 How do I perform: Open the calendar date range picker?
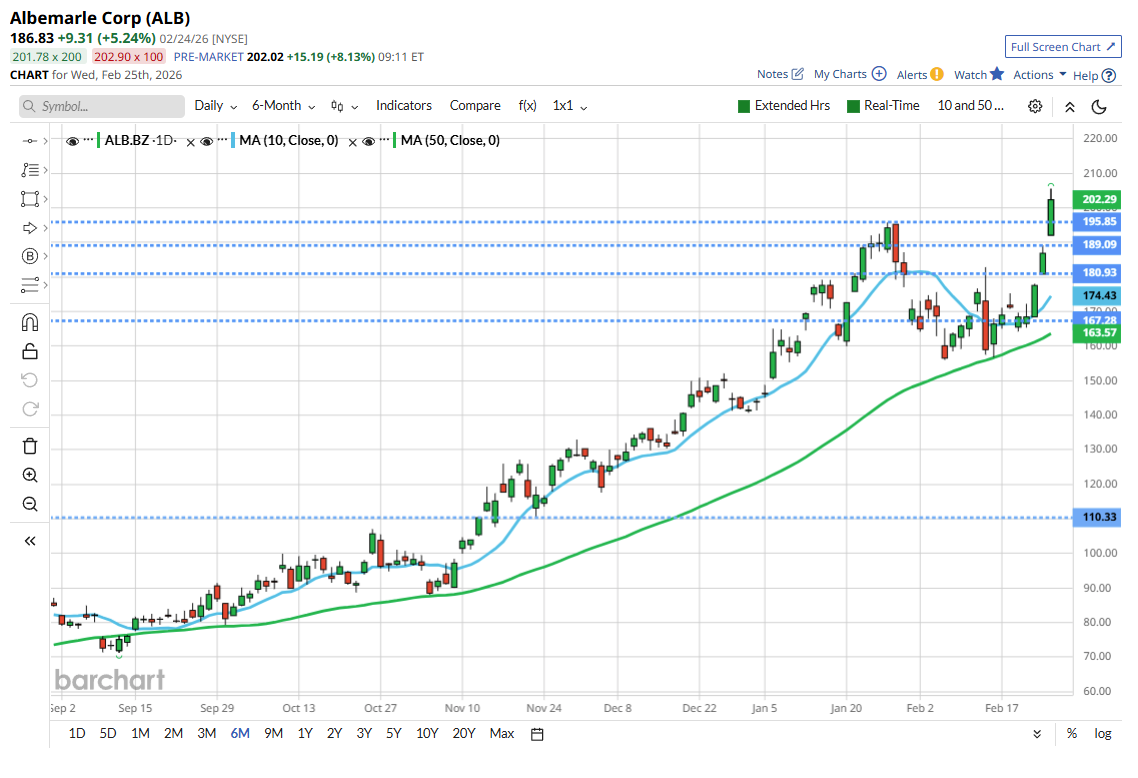coord(537,733)
